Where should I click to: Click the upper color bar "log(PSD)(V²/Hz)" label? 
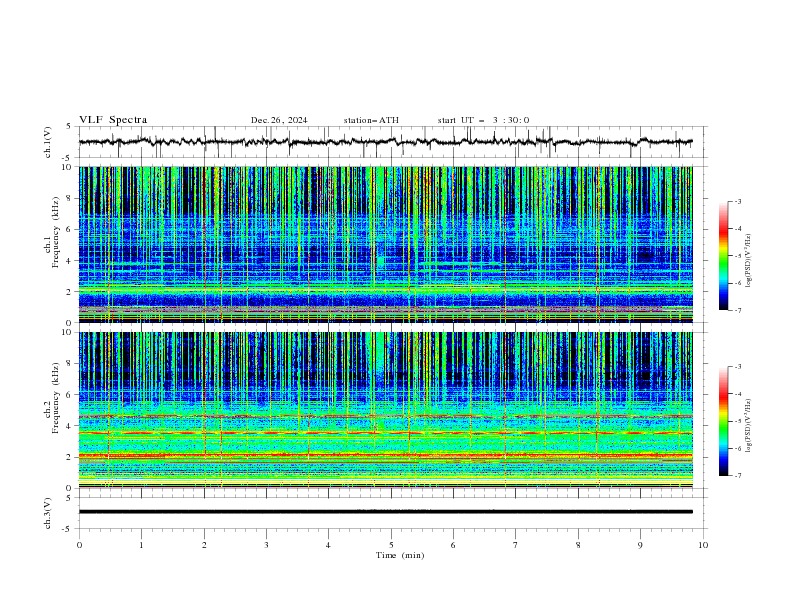(x=749, y=261)
